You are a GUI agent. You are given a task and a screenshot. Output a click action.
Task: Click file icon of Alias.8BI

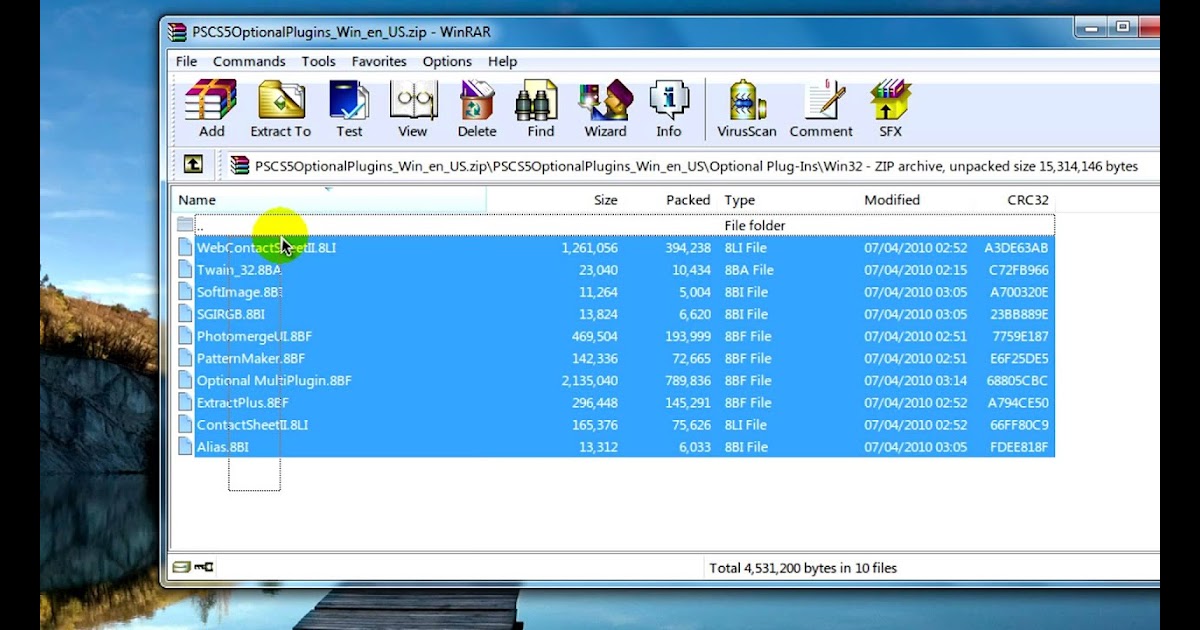coord(185,447)
